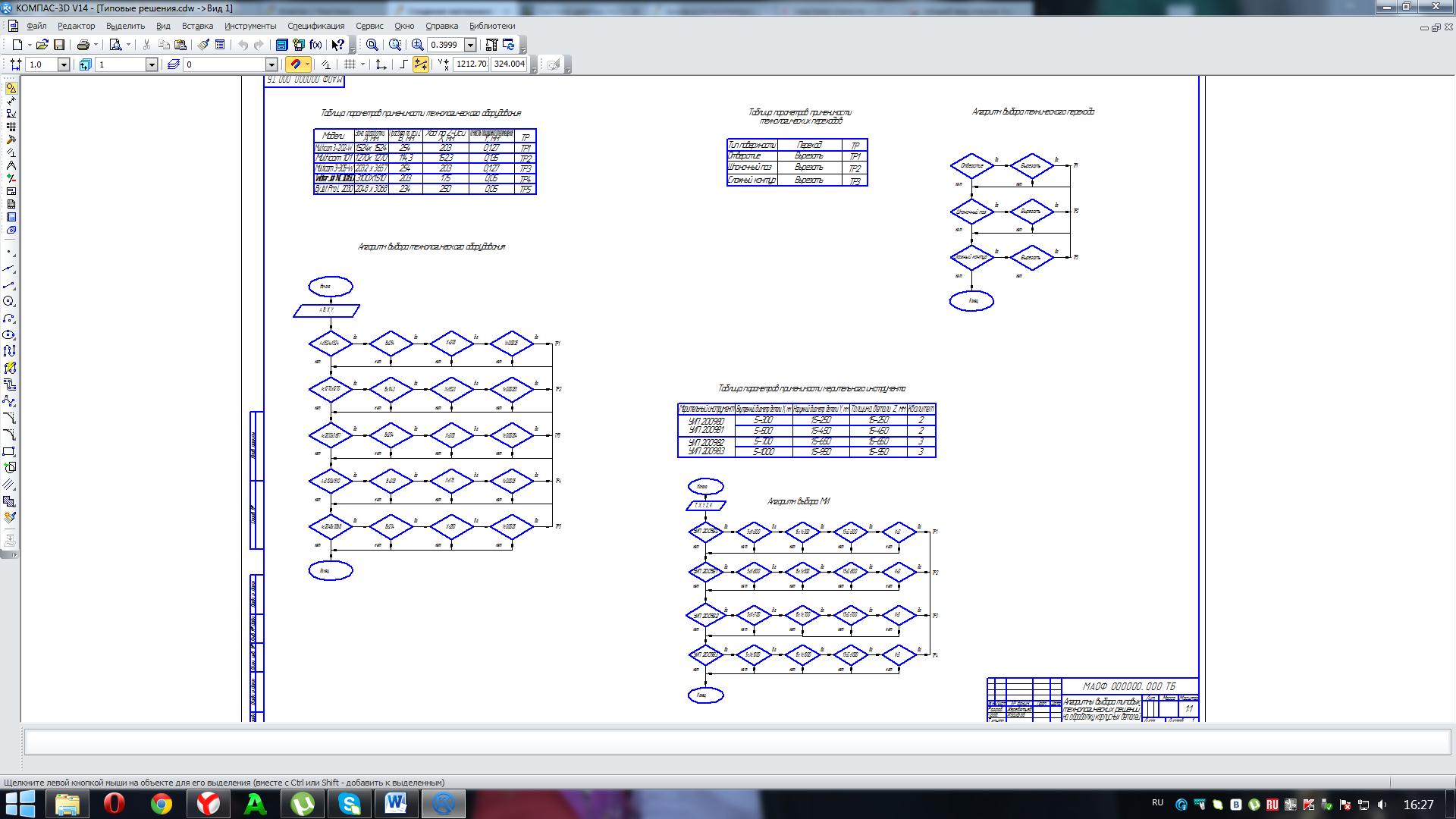The height and width of the screenshot is (819, 1456).
Task: Select the line segment tool
Action: (x=9, y=286)
